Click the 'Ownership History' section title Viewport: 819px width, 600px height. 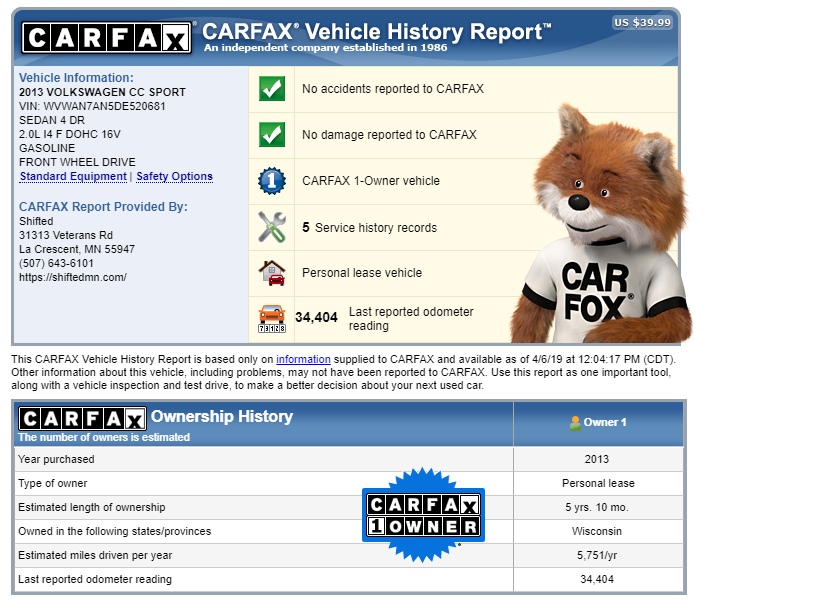[x=222, y=416]
